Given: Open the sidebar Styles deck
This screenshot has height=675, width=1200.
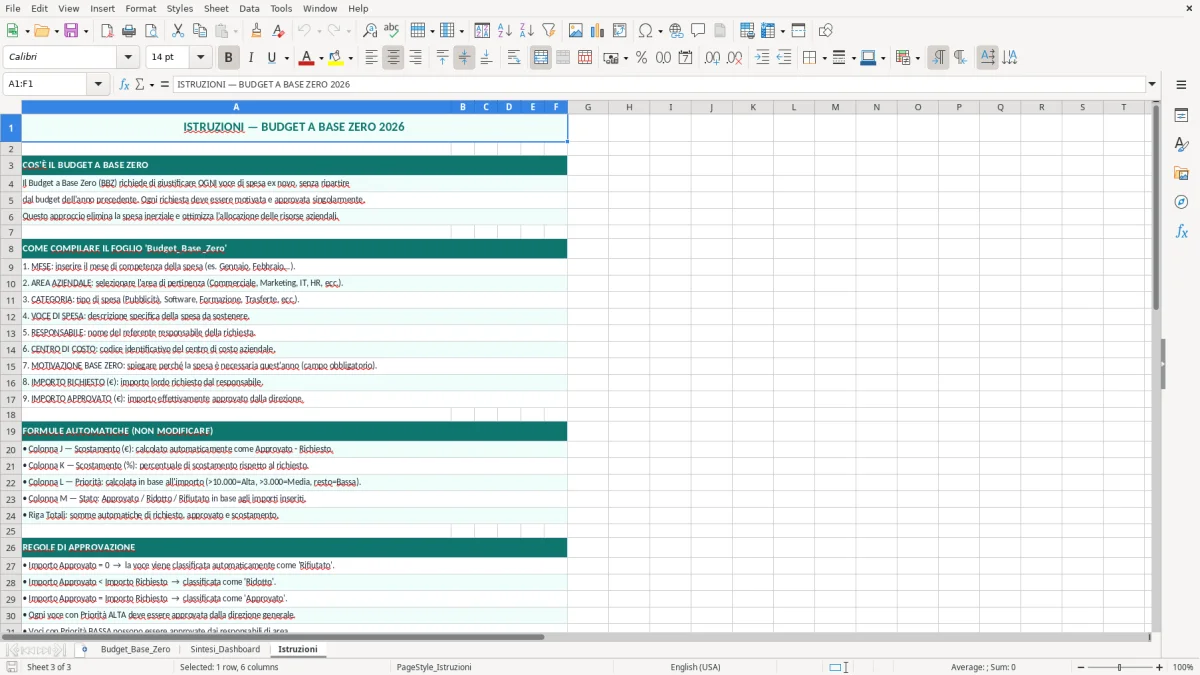Looking at the screenshot, I should pos(1181,145).
